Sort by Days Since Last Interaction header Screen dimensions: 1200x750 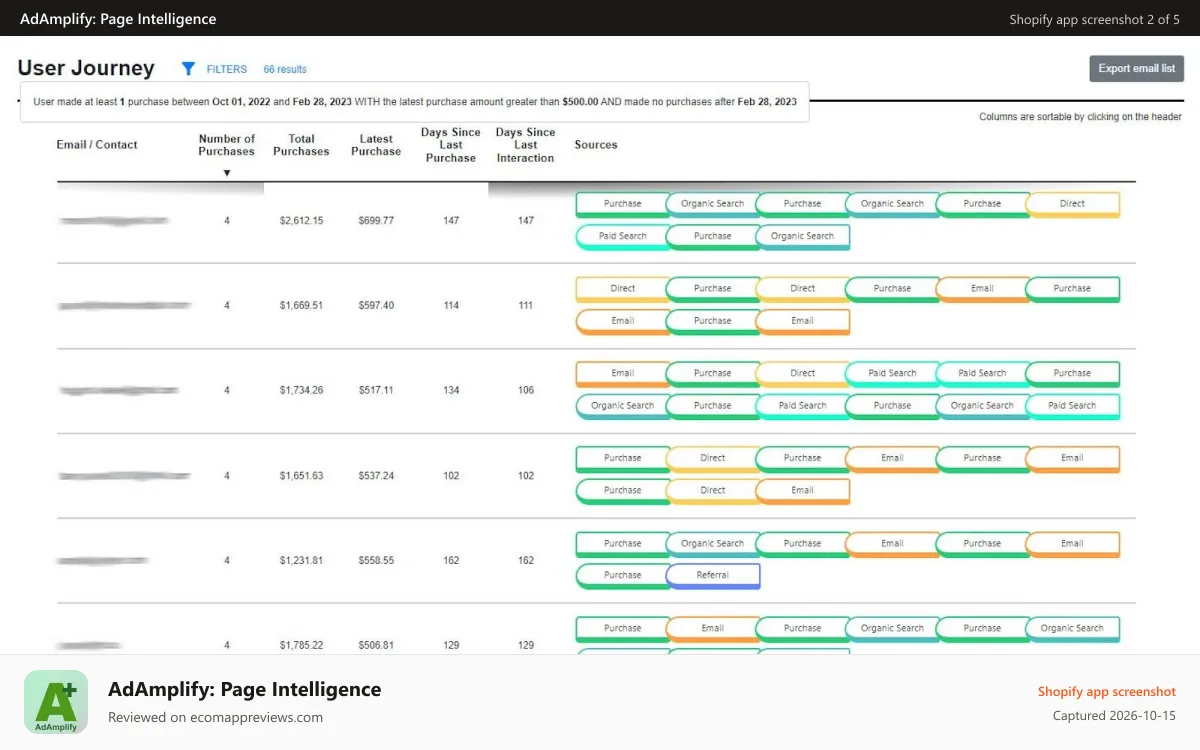pyautogui.click(x=525, y=145)
